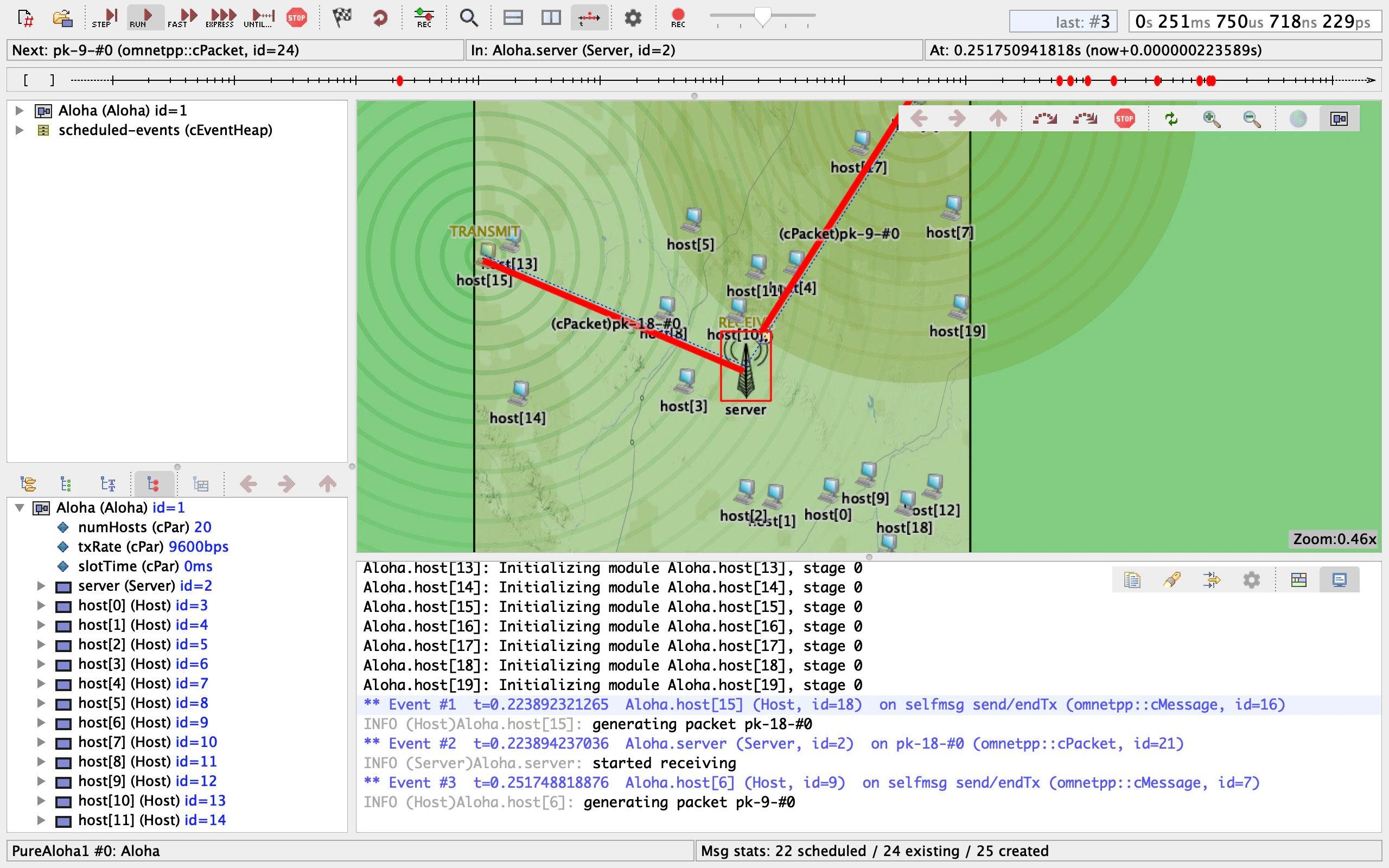Switch log view to messages mode
Viewport: 1389px width, 868px height.
point(1298,580)
